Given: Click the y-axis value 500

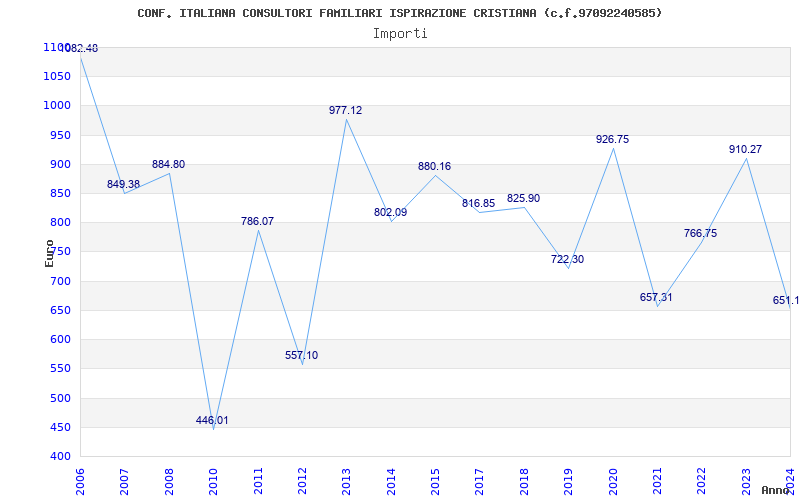Looking at the screenshot, I should click(60, 398).
